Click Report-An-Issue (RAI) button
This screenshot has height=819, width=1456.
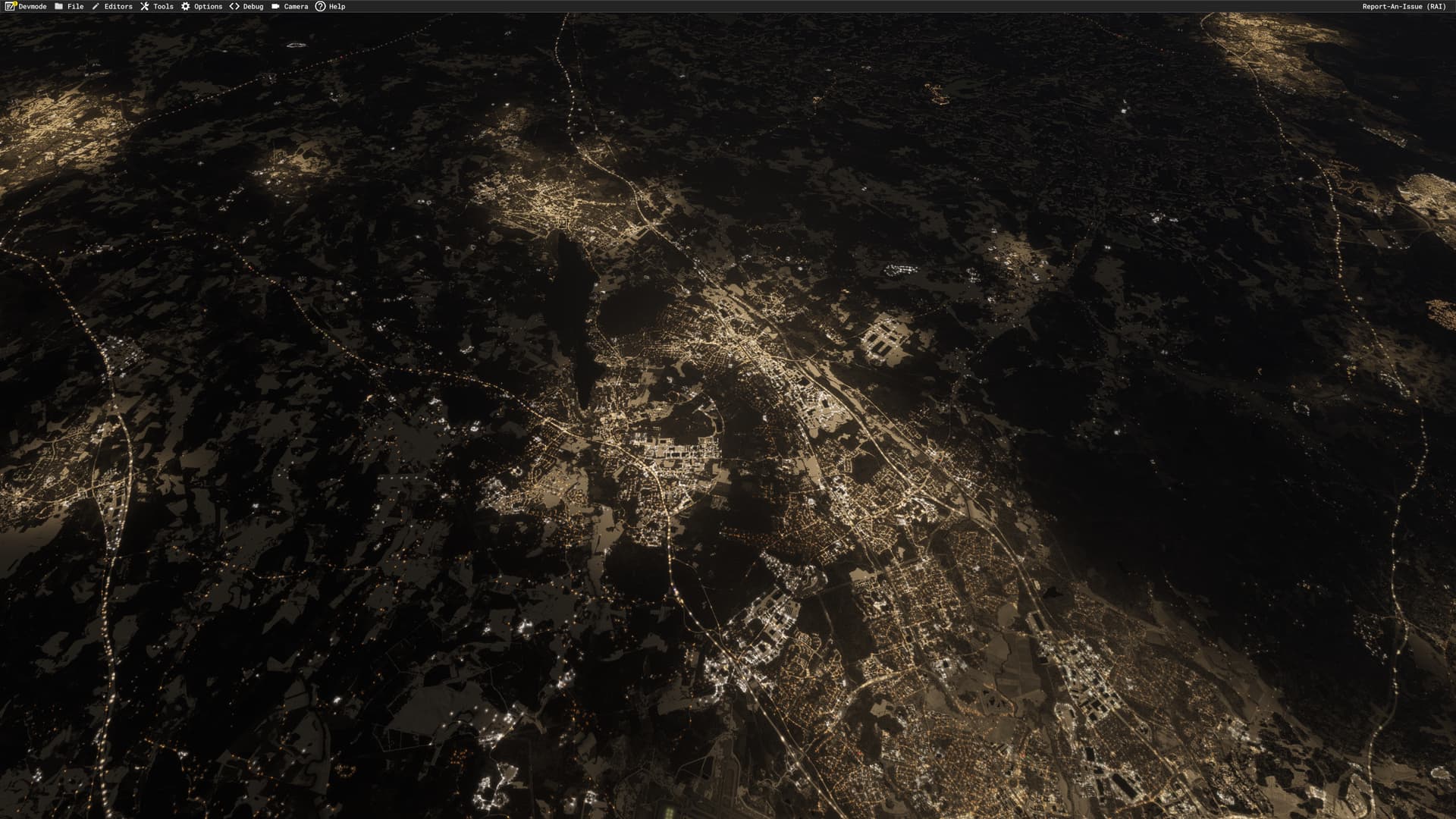pyautogui.click(x=1404, y=6)
